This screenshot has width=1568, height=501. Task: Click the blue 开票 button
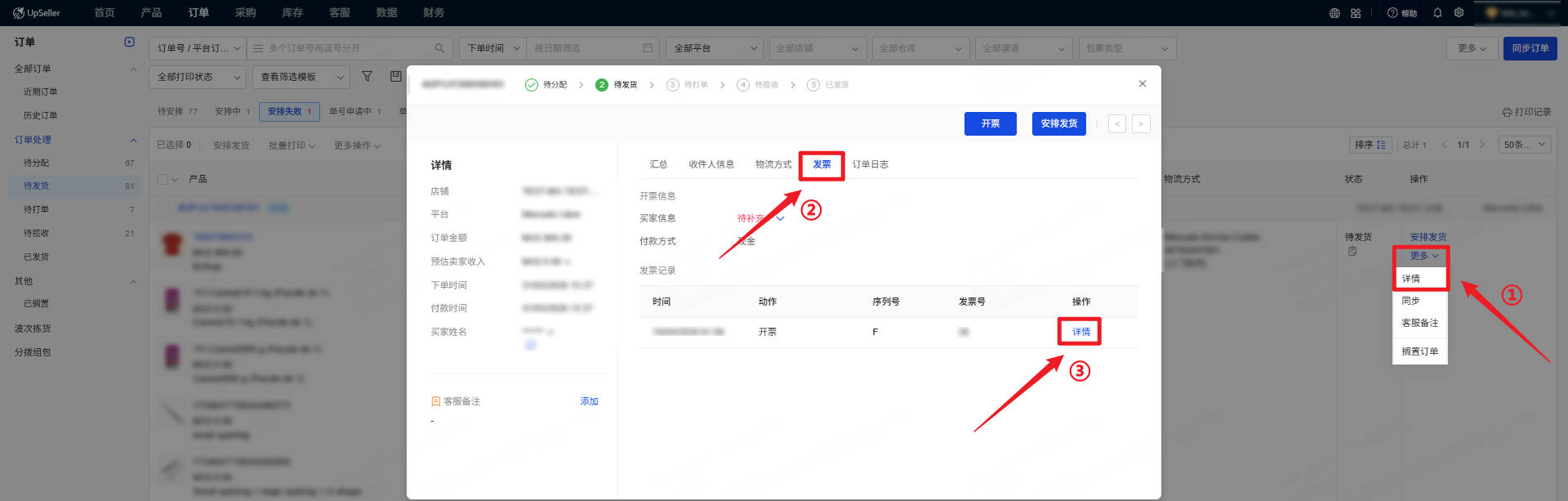point(991,123)
